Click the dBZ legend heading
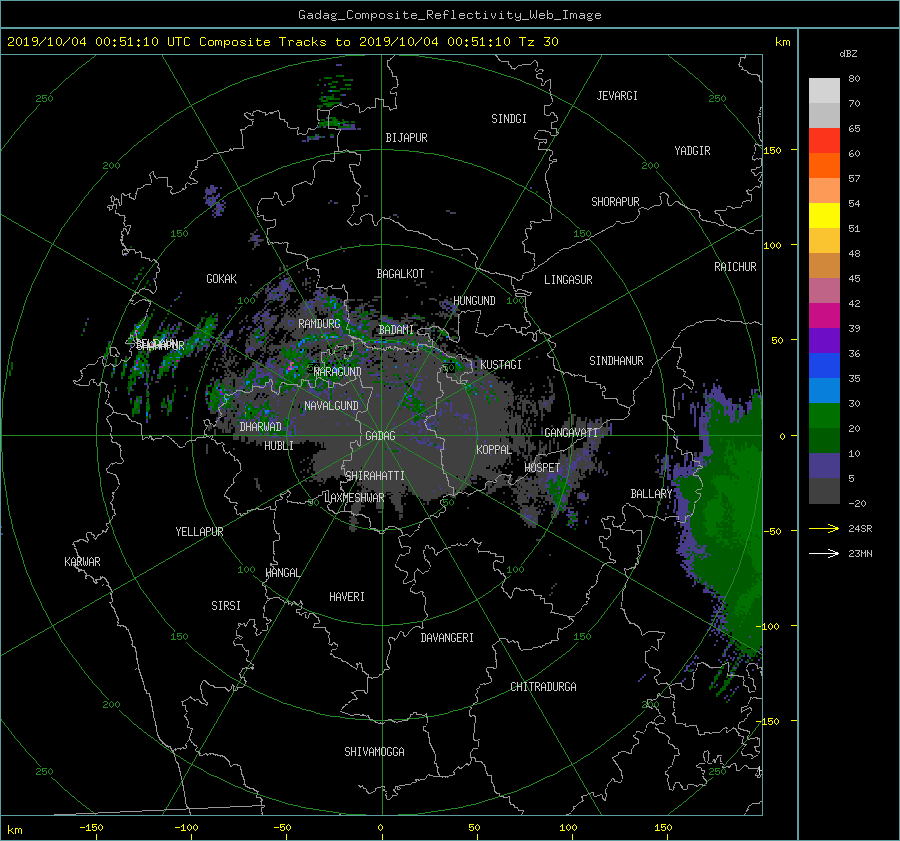Screen dimensions: 900x841 (848, 53)
